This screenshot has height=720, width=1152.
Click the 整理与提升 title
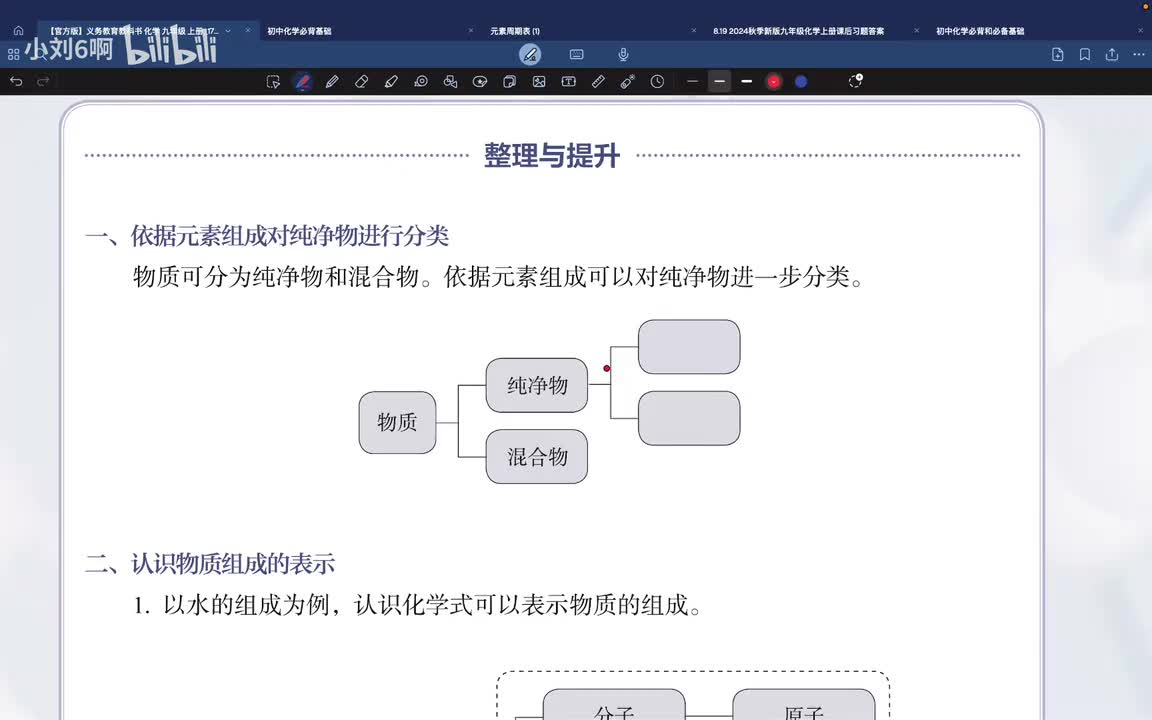coord(552,156)
